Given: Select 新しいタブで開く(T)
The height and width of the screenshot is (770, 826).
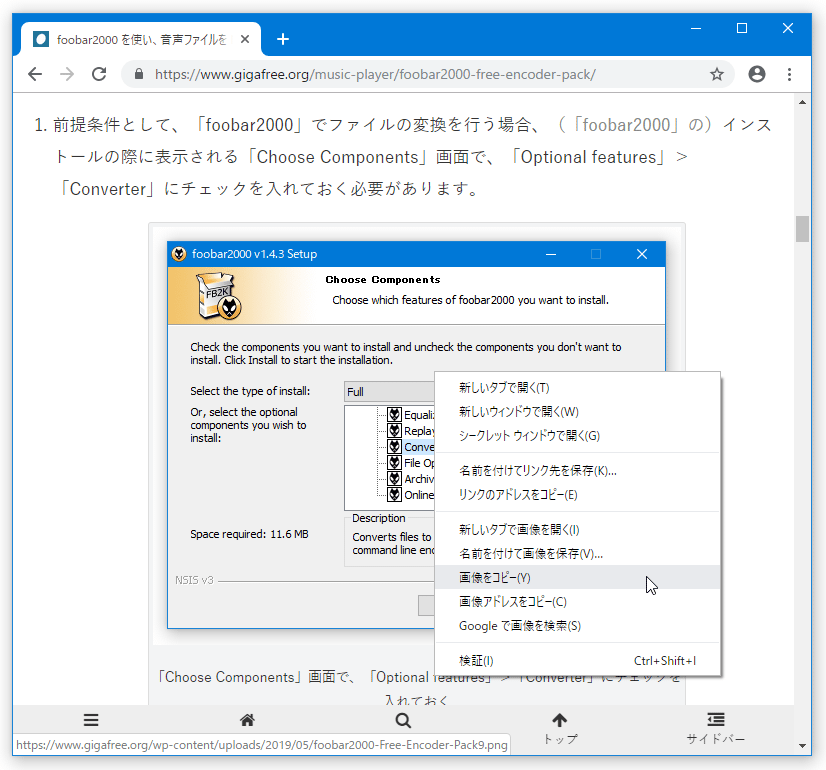Looking at the screenshot, I should (577, 388).
